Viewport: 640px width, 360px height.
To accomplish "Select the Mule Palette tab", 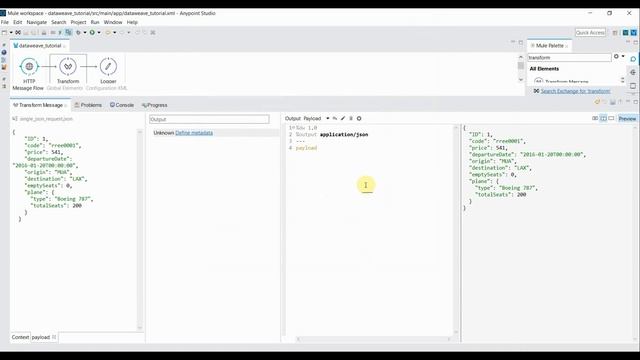I will point(549,46).
